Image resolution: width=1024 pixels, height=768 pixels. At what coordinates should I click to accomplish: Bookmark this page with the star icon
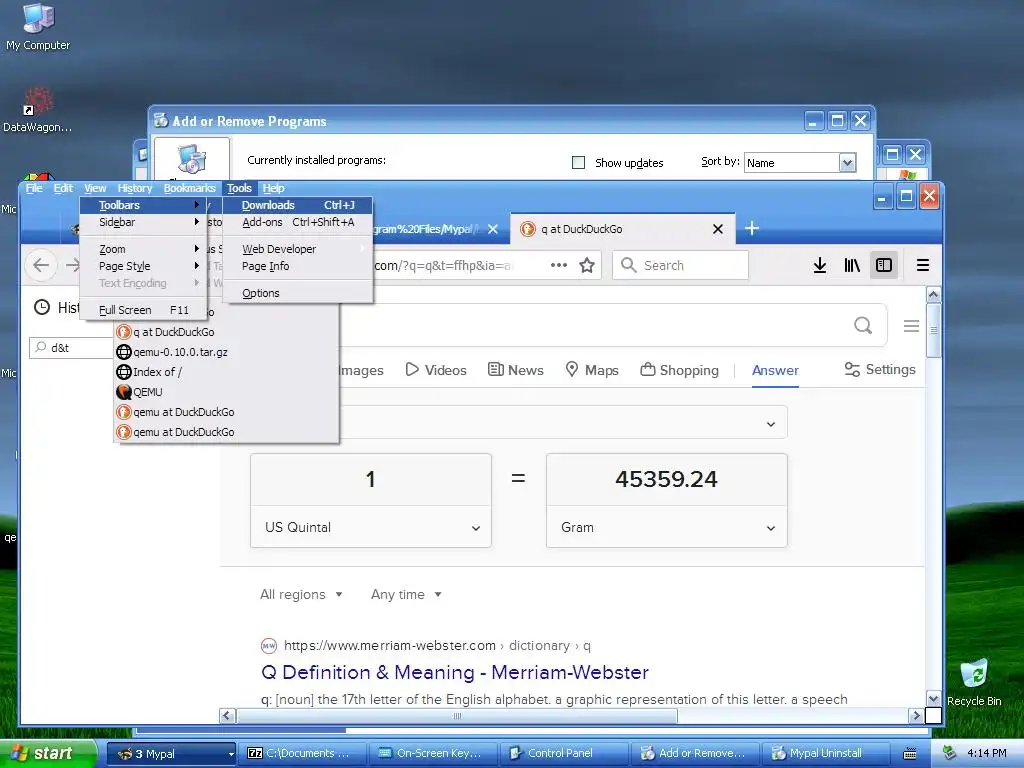[587, 265]
